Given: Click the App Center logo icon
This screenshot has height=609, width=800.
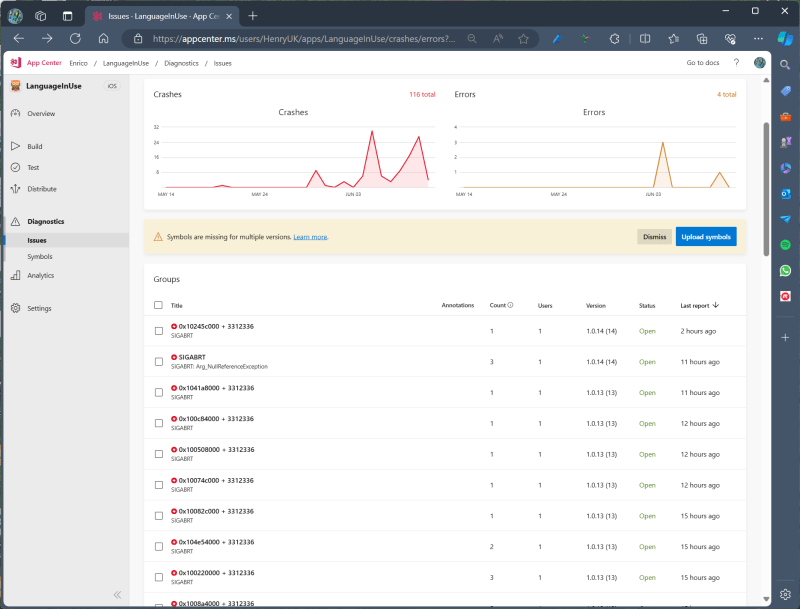Looking at the screenshot, I should click(15, 63).
